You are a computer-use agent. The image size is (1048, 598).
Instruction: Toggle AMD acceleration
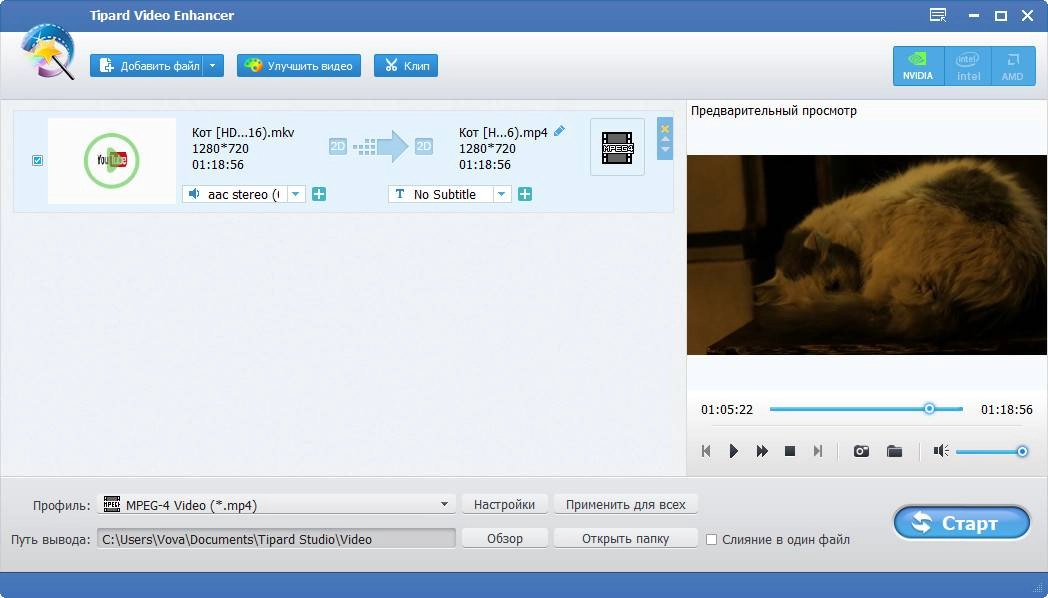1013,66
